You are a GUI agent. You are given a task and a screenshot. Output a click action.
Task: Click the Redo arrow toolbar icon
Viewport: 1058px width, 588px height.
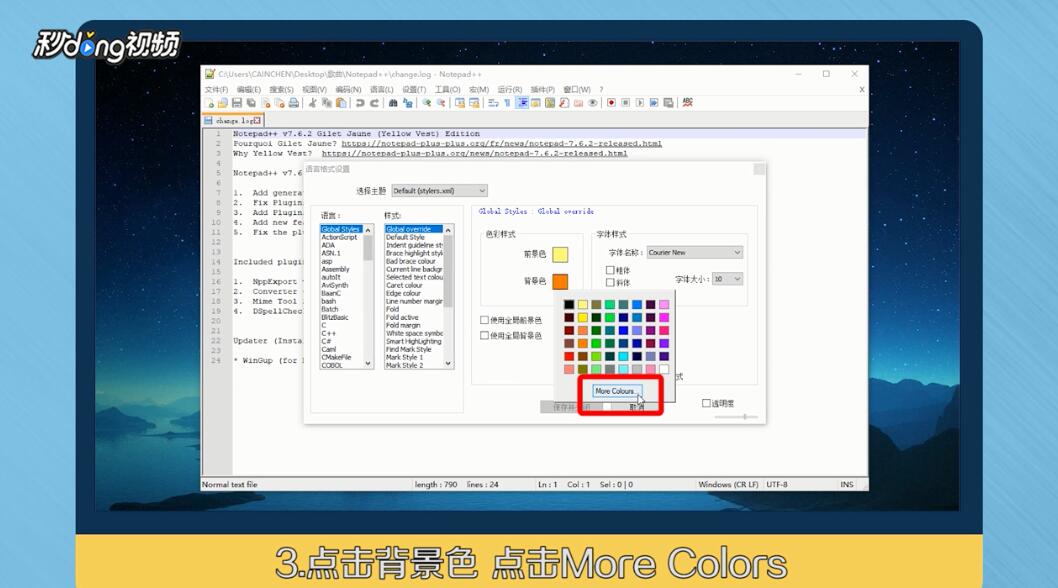[x=374, y=103]
